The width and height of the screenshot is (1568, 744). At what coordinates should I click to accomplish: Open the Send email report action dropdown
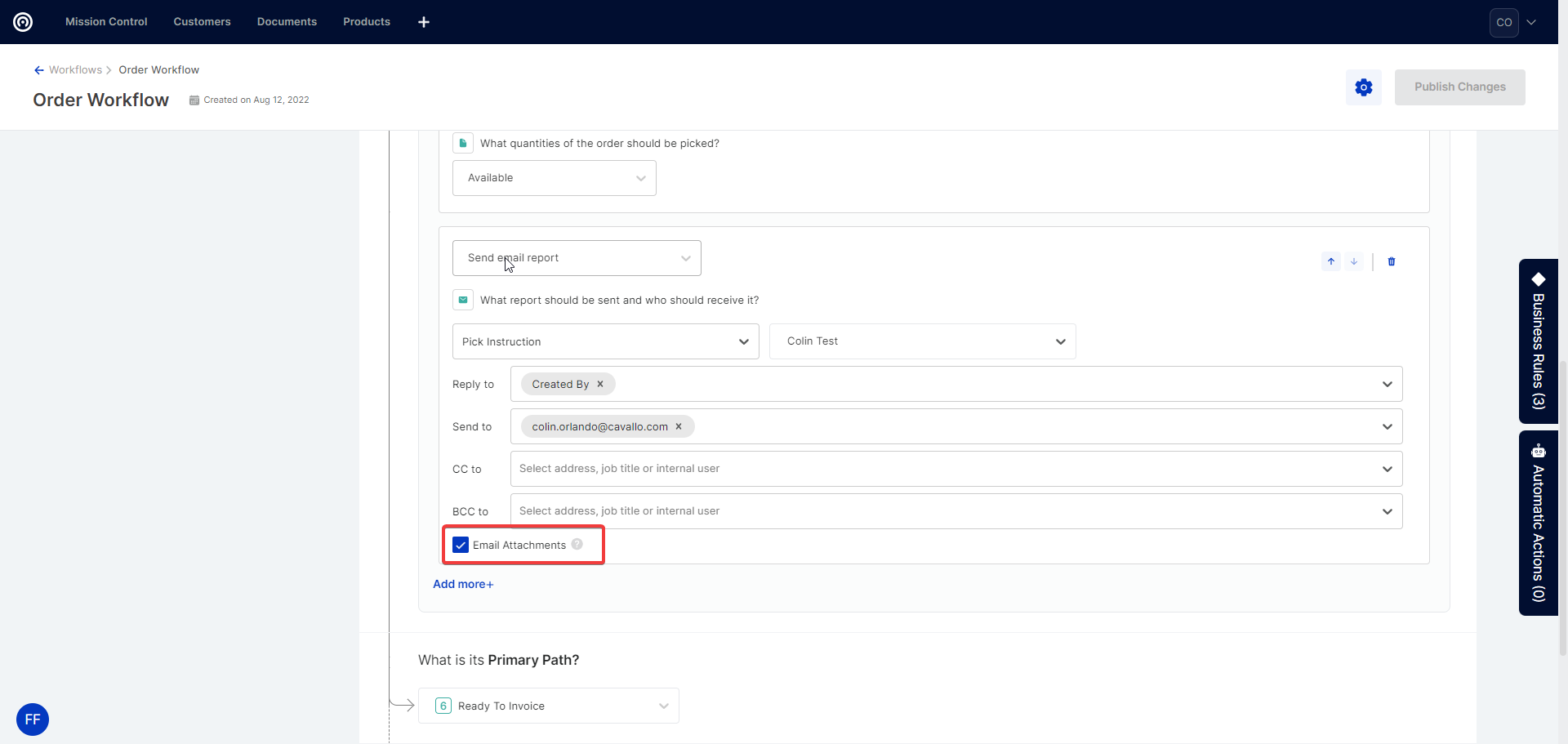[577, 258]
